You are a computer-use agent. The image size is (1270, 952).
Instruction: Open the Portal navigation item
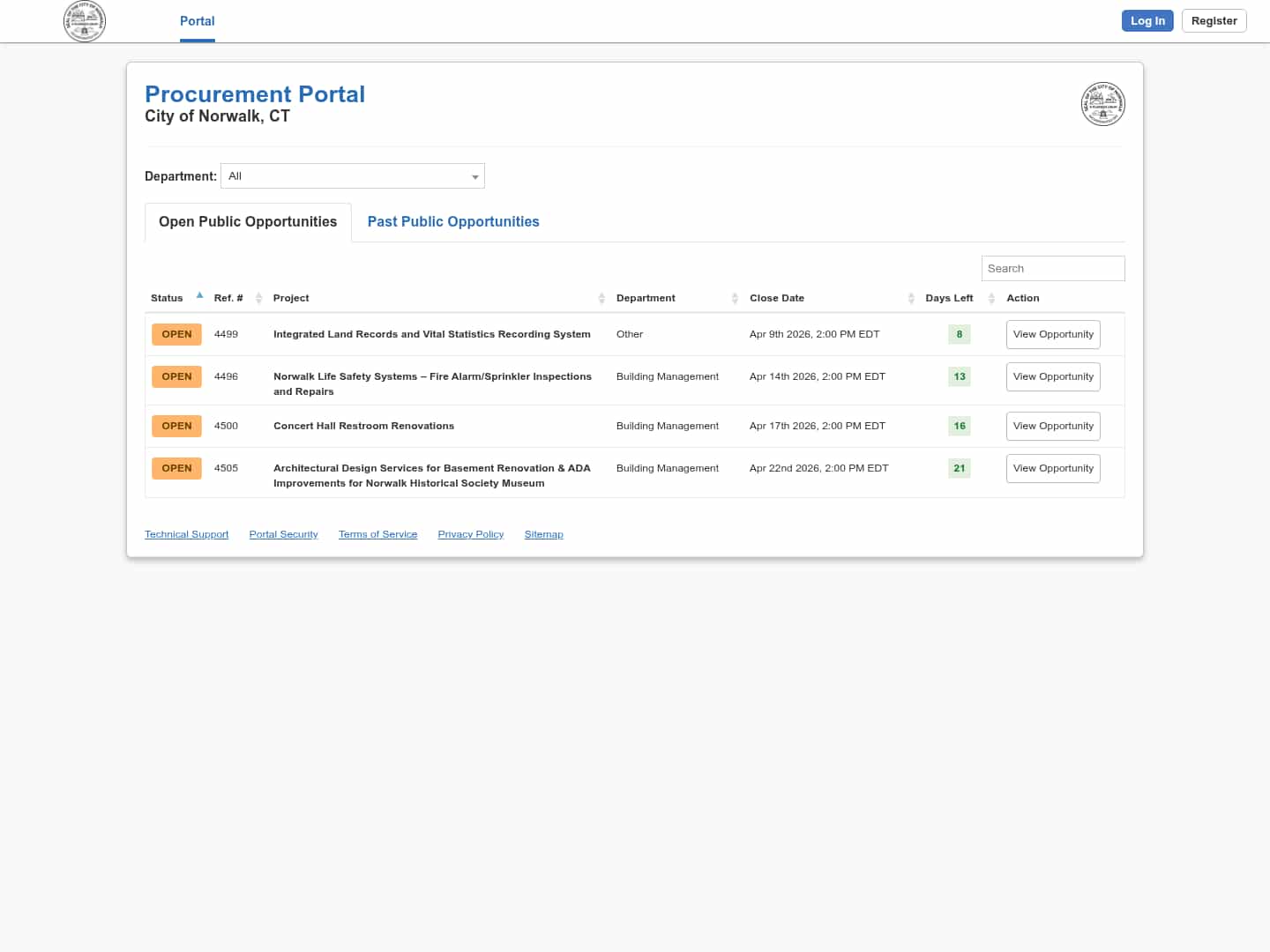[x=197, y=21]
